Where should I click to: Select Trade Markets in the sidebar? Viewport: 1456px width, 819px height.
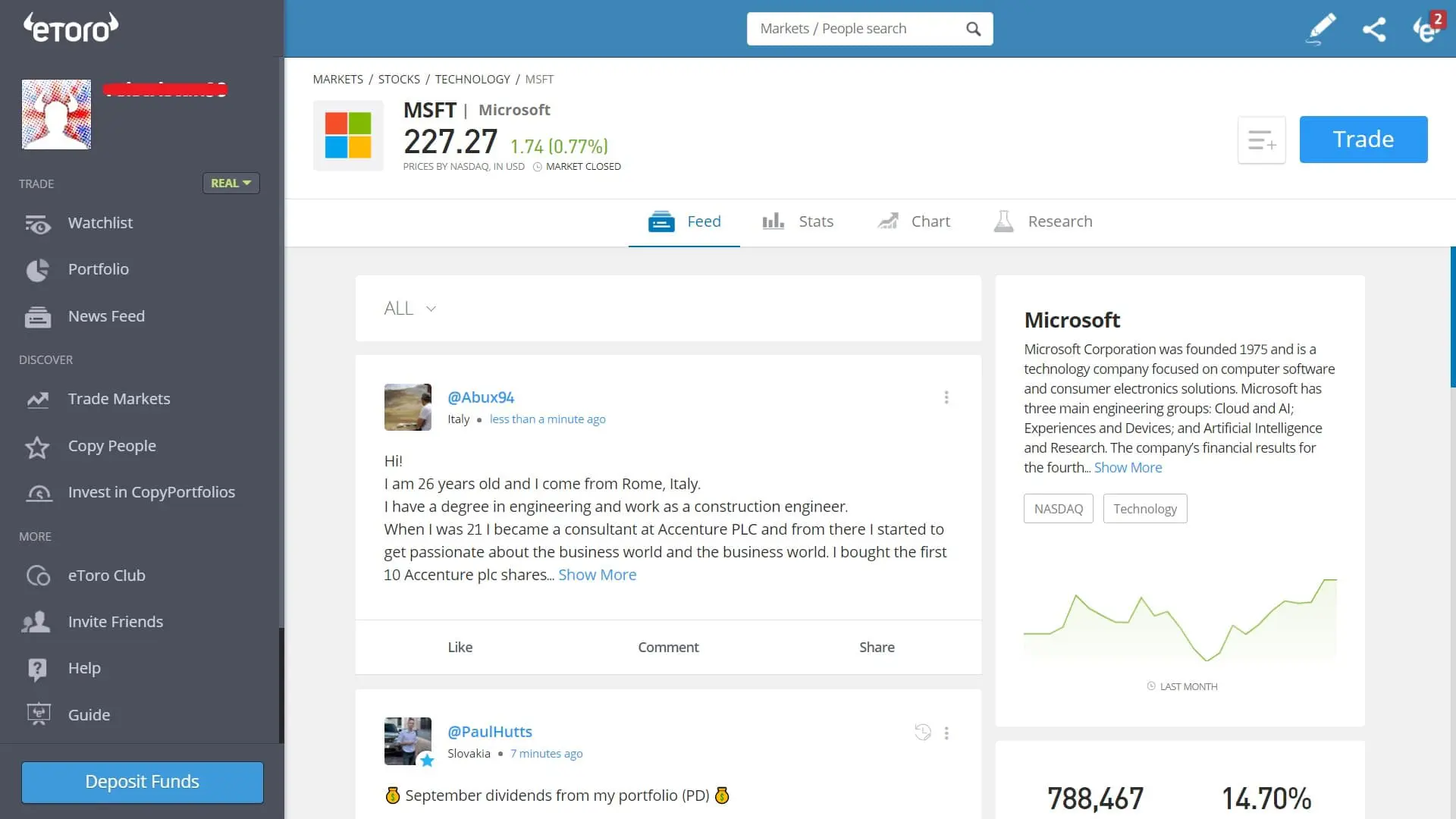point(119,398)
